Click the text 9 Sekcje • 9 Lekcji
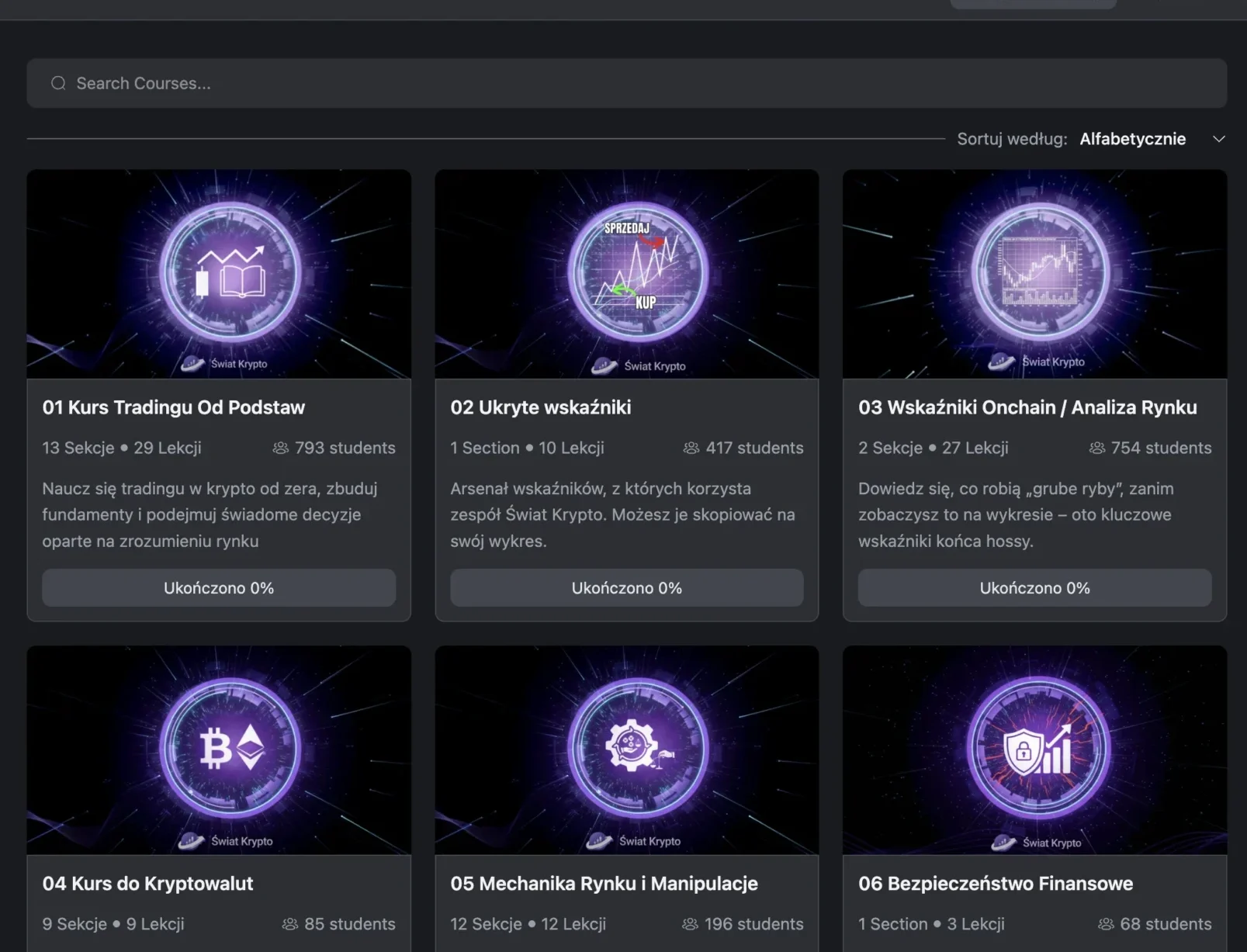 [x=113, y=924]
